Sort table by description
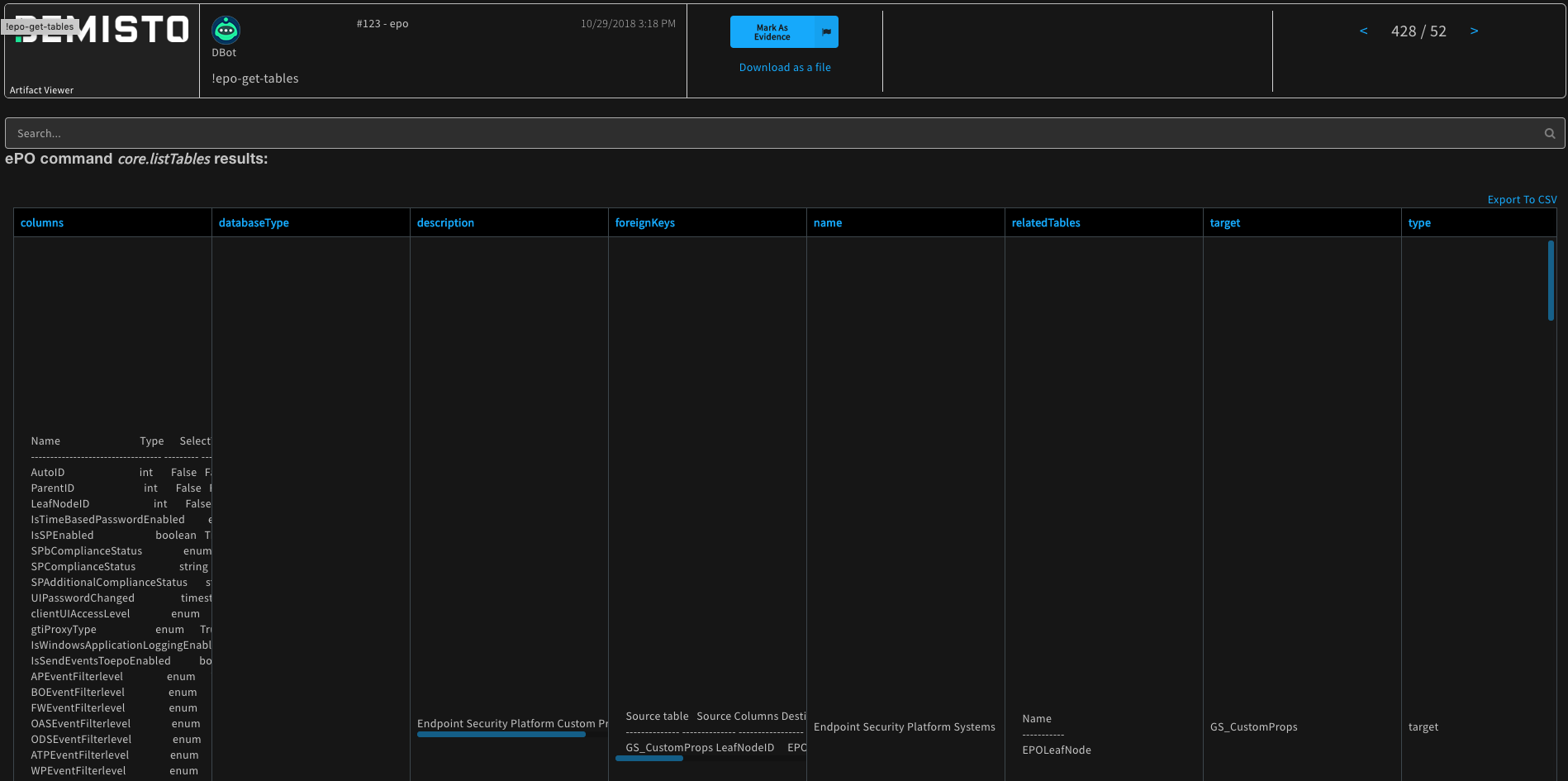The height and width of the screenshot is (781, 1568). pyautogui.click(x=445, y=222)
